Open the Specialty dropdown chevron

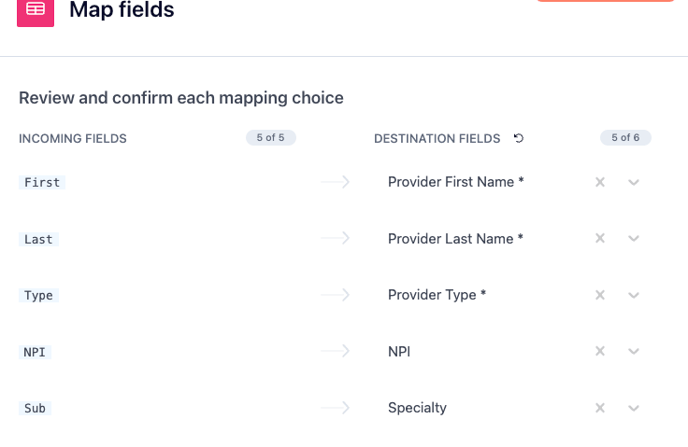pos(634,408)
